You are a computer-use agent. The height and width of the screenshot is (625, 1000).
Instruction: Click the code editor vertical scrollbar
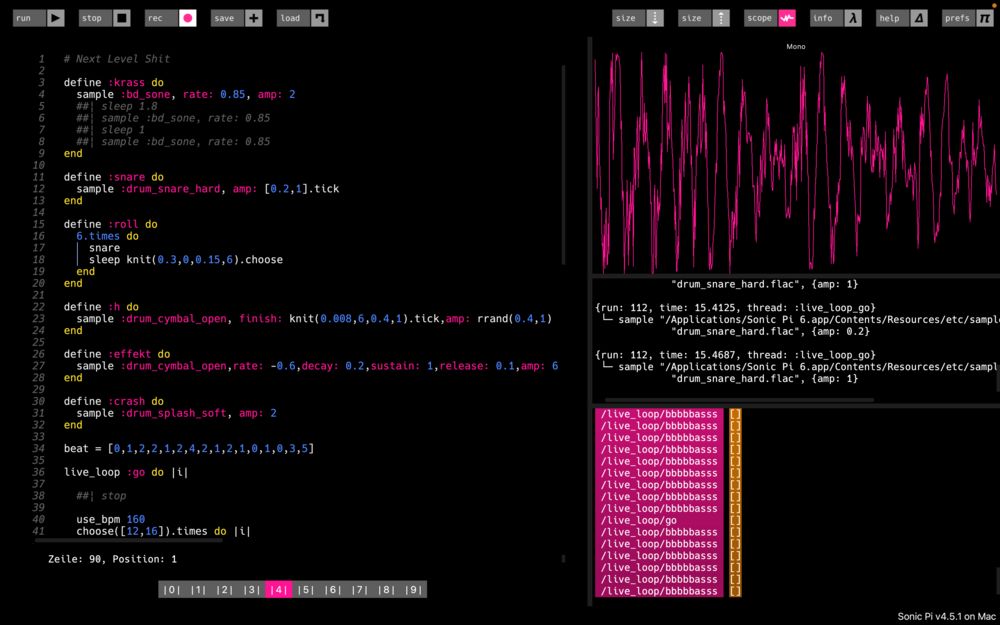563,165
